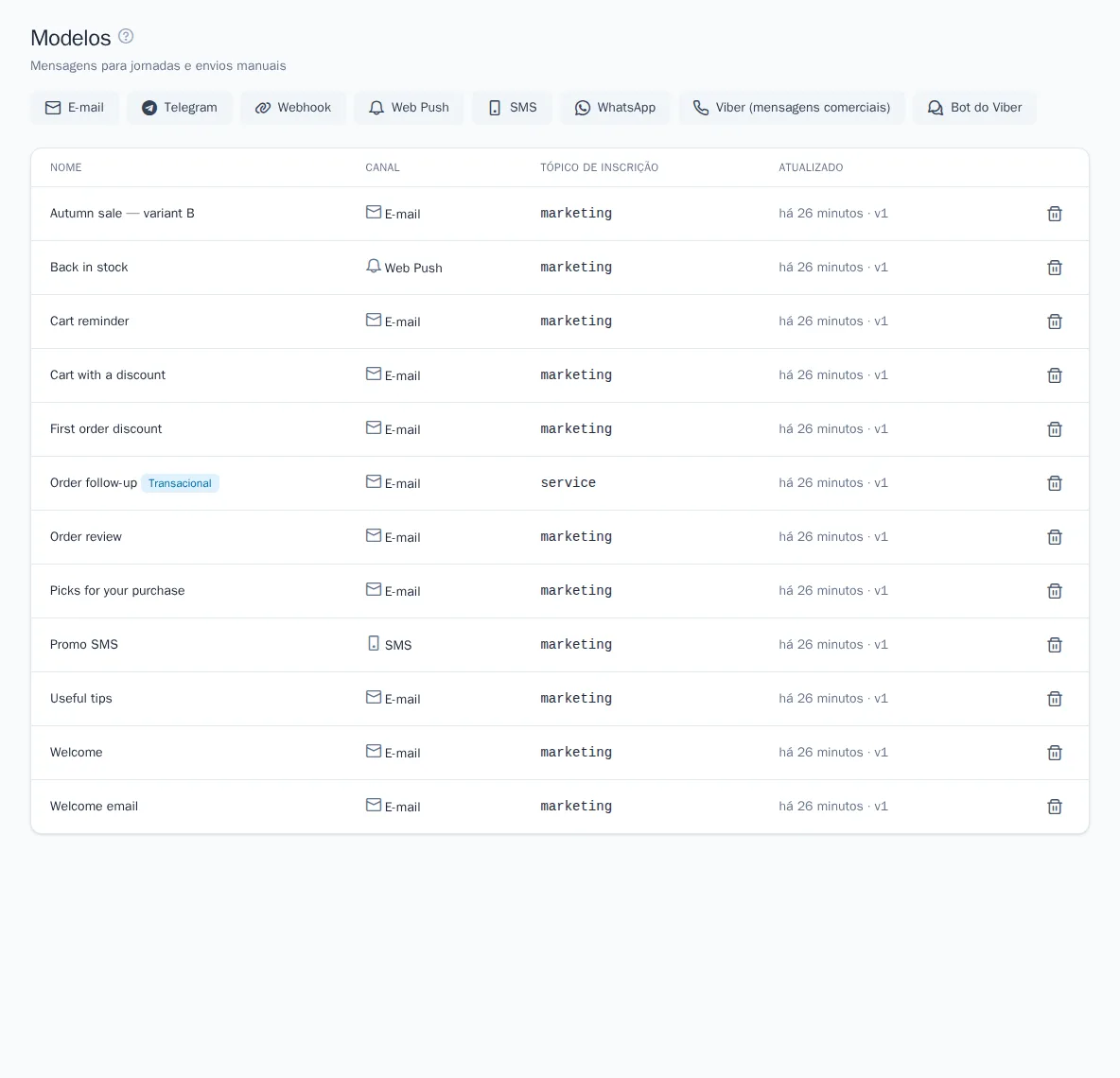Open the Cart reminder template

coord(89,322)
